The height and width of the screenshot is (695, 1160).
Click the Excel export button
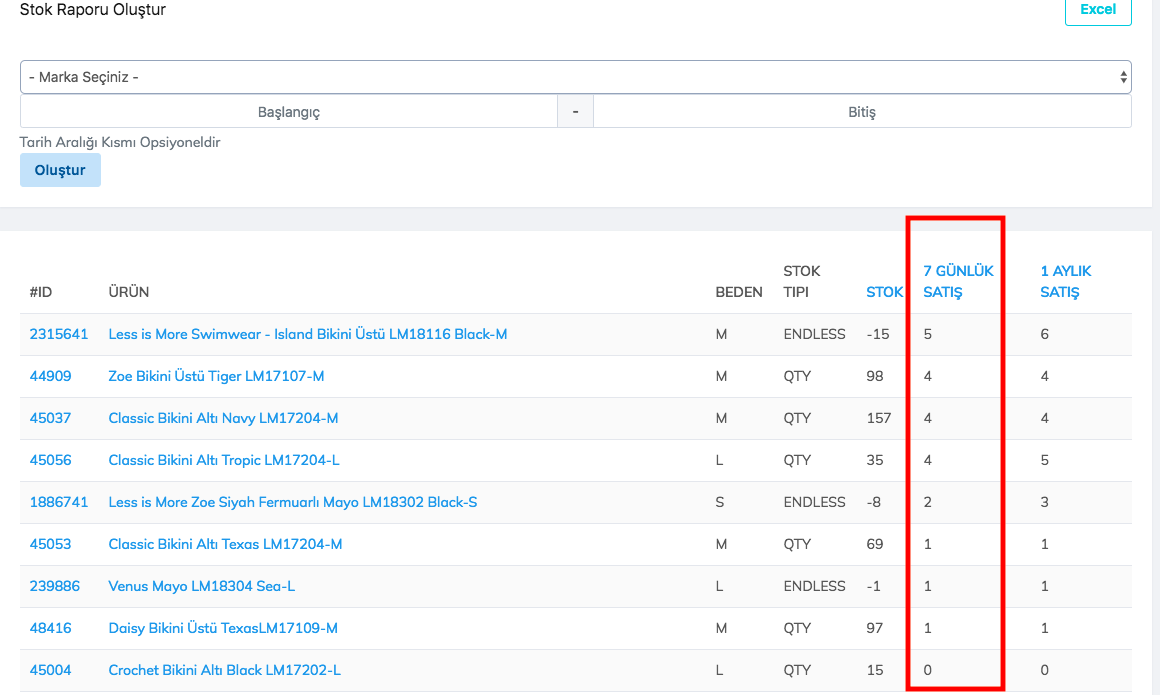tap(1097, 9)
